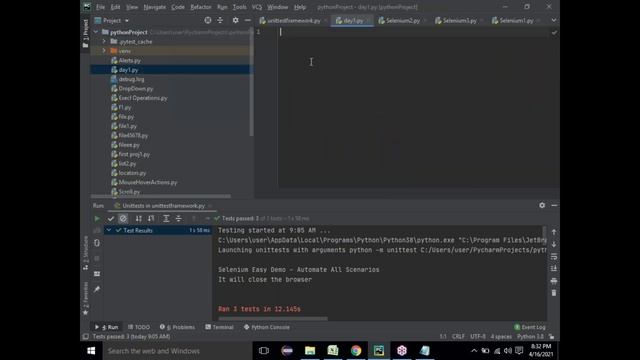
Task: Click the Run tool window button
Action: [107, 327]
